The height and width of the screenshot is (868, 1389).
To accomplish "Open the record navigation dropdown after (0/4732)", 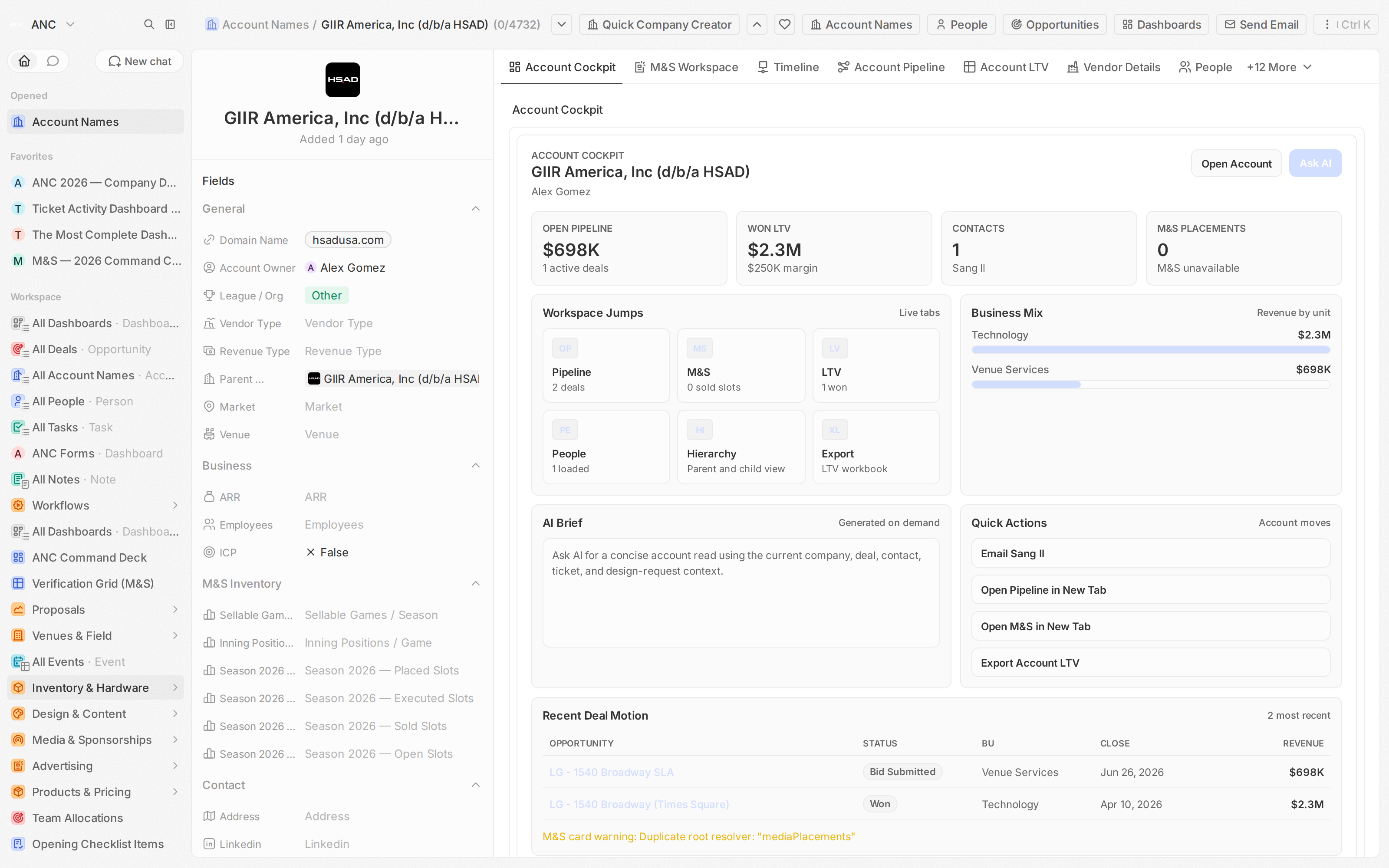I will (x=561, y=24).
